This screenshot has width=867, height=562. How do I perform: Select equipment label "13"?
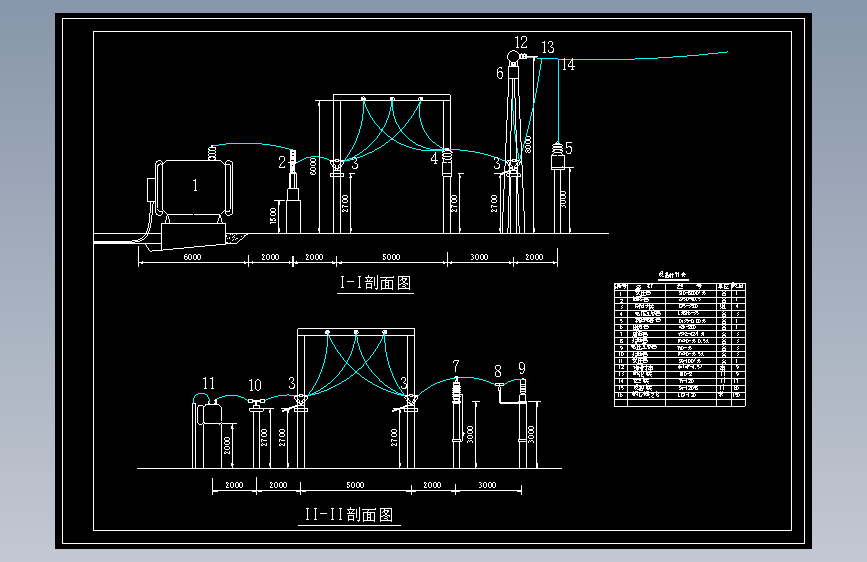548,48
